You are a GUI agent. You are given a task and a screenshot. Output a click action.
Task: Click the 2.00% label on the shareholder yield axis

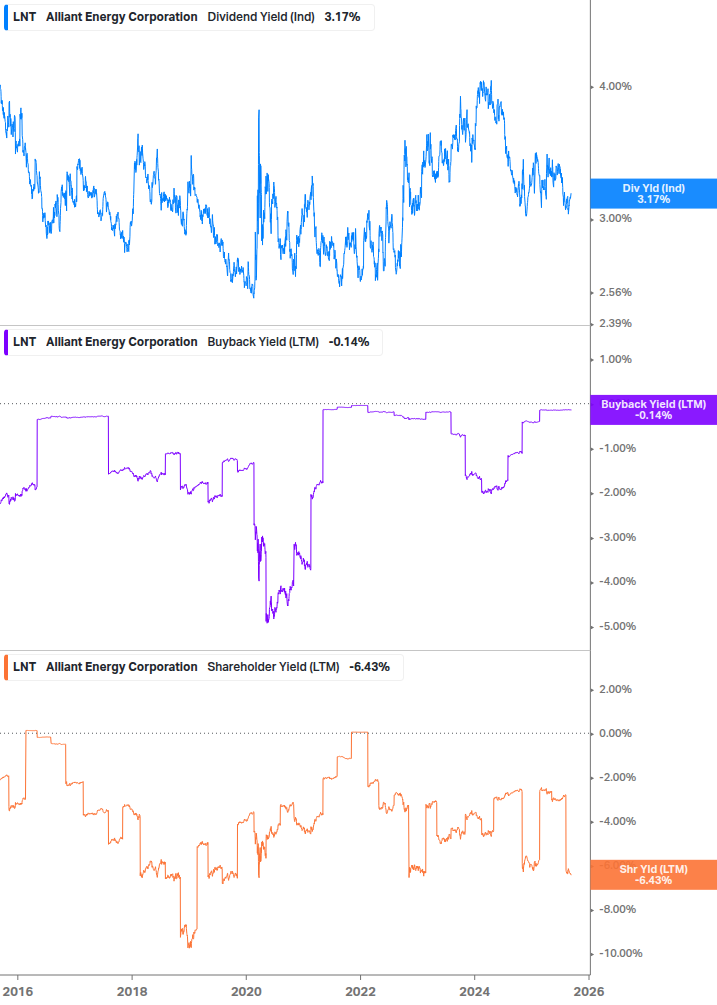[615, 690]
